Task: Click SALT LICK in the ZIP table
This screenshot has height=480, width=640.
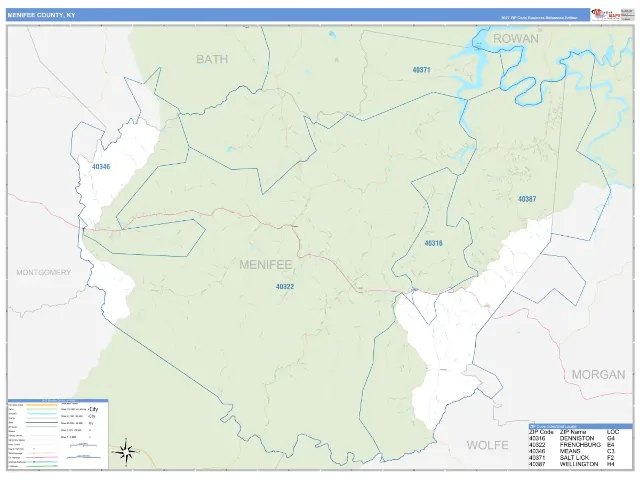Action: tap(574, 458)
